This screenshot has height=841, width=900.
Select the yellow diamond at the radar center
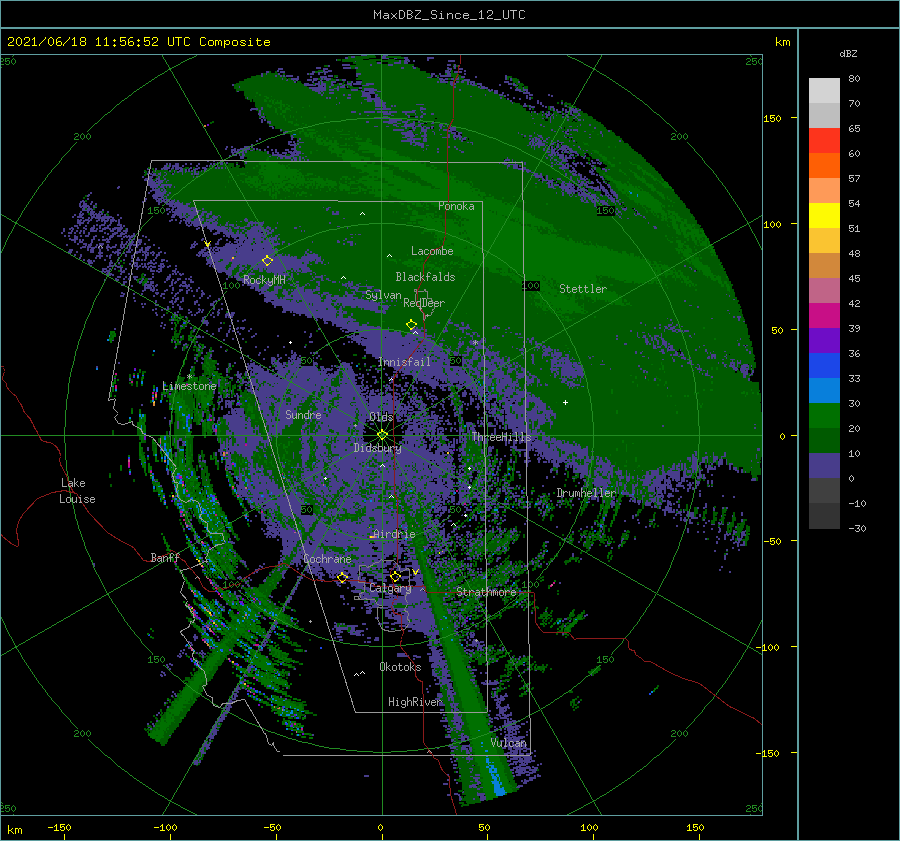382,435
